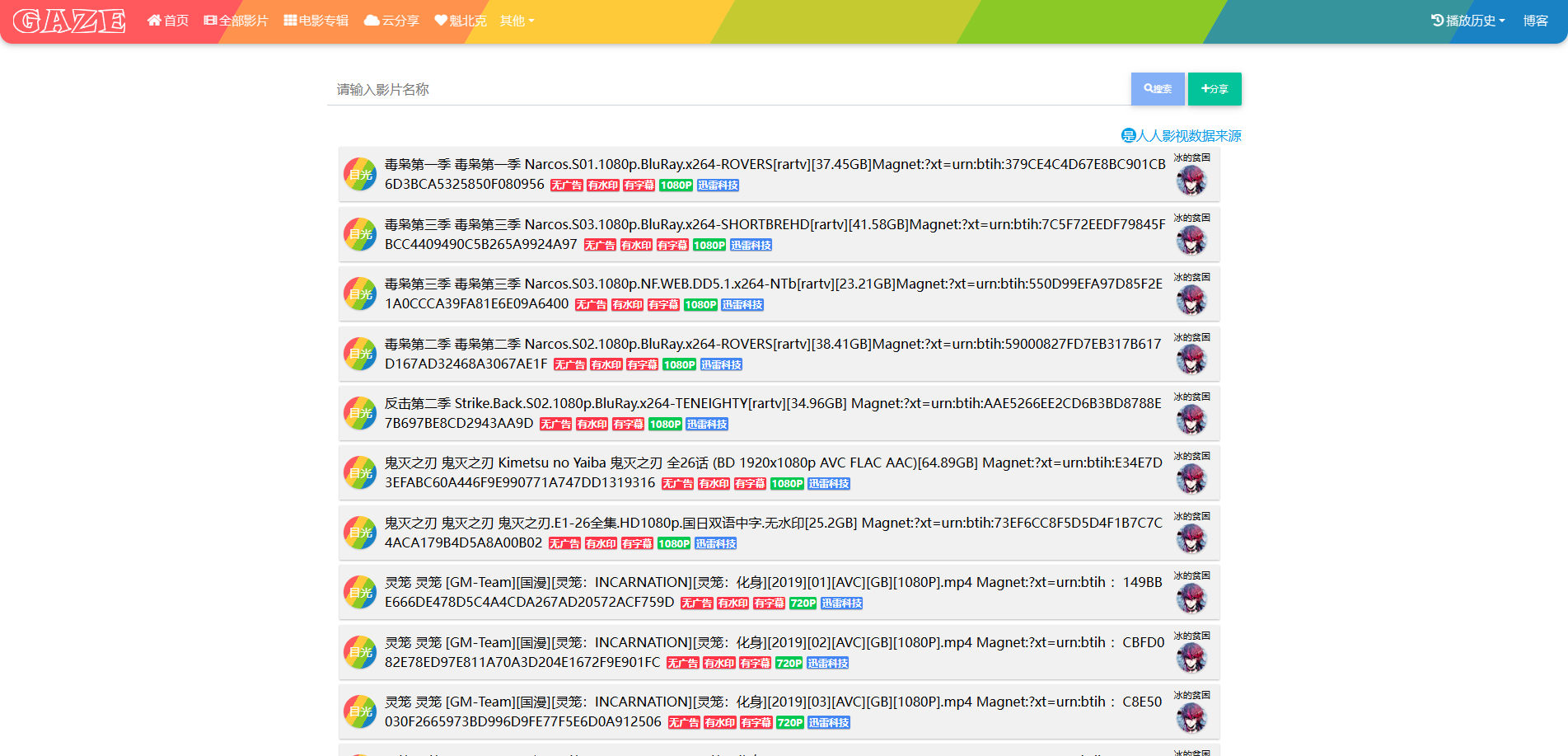Go to 首页 home in navbar
The image size is (1568, 756).
tap(168, 21)
